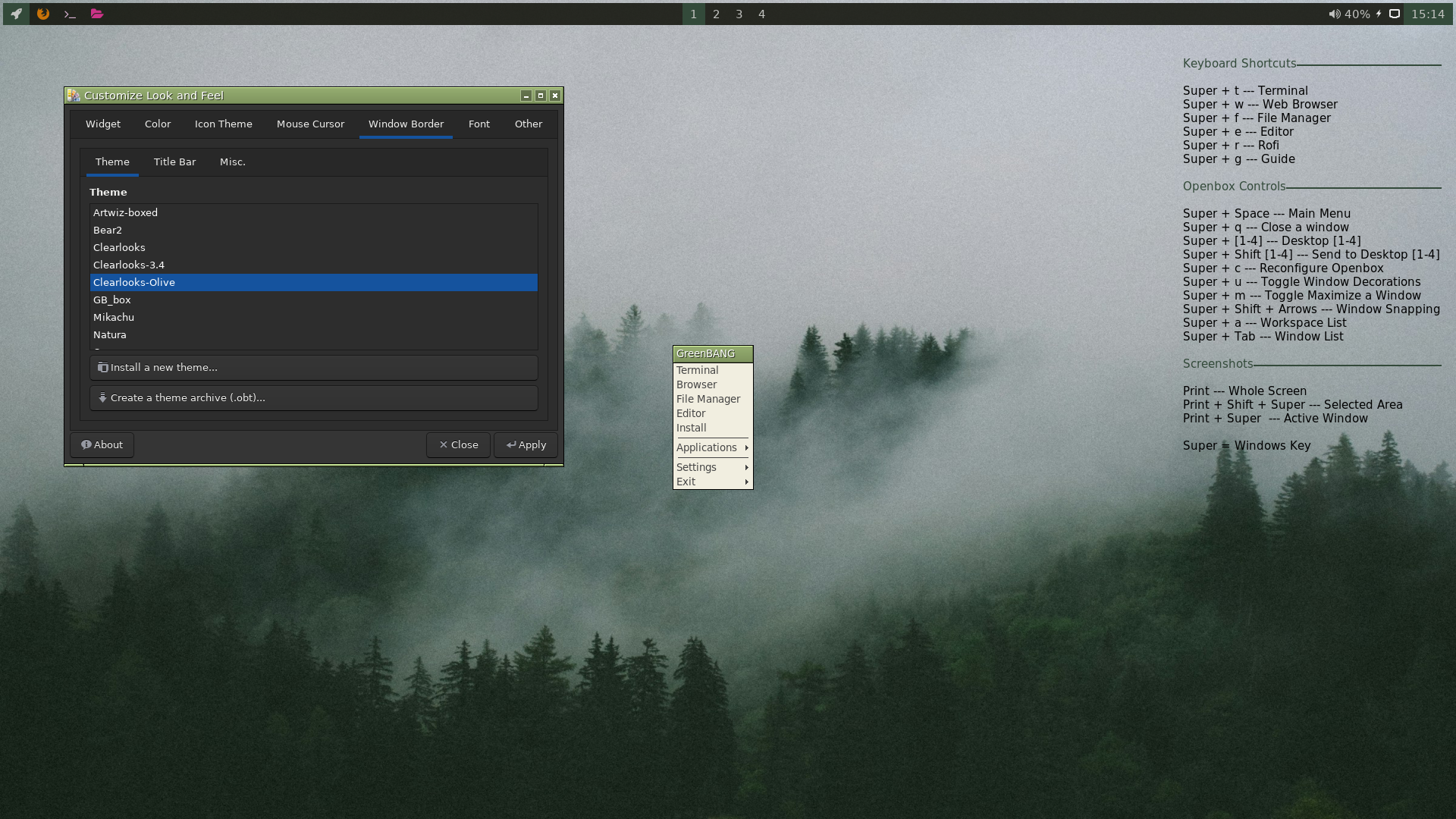
Task: Click the display monitor tray icon
Action: point(1394,14)
